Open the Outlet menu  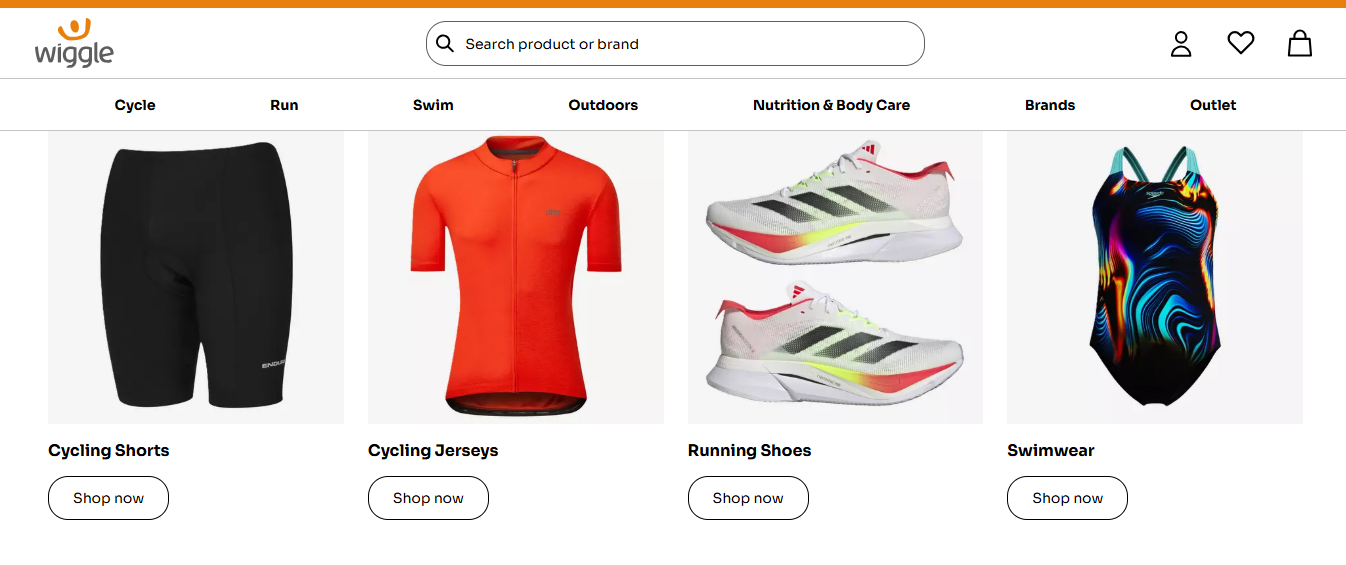1213,105
